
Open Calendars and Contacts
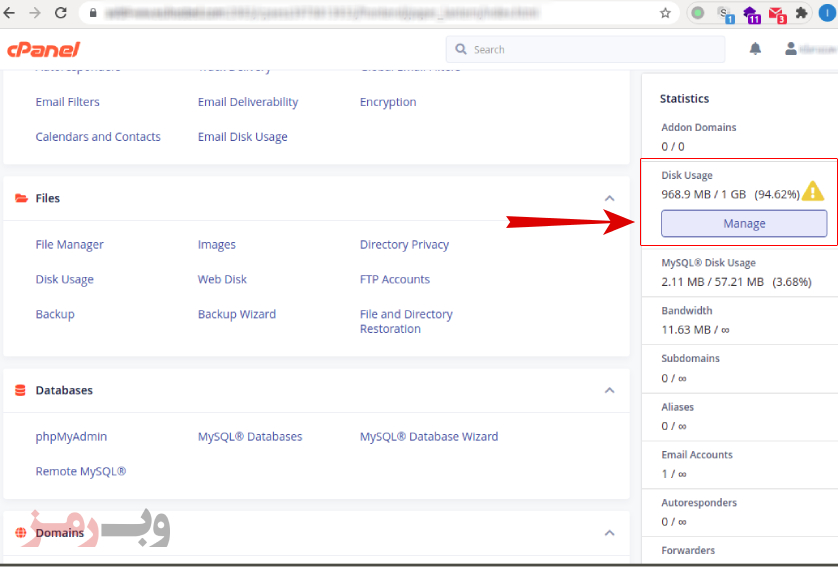[x=98, y=137]
